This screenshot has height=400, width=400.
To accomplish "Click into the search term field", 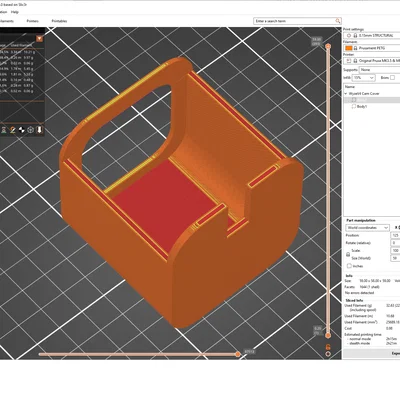I will click(x=295, y=21).
